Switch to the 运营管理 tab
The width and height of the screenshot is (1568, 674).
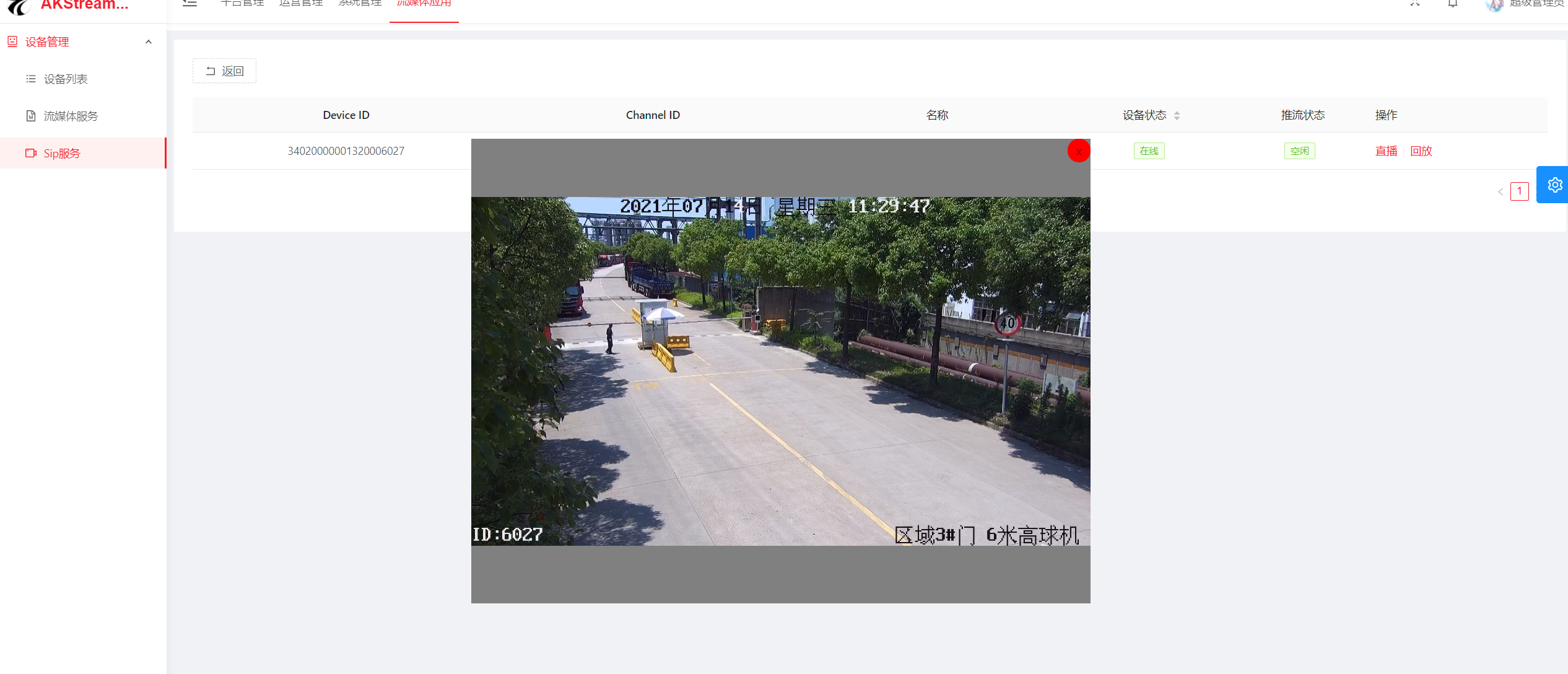click(x=301, y=4)
